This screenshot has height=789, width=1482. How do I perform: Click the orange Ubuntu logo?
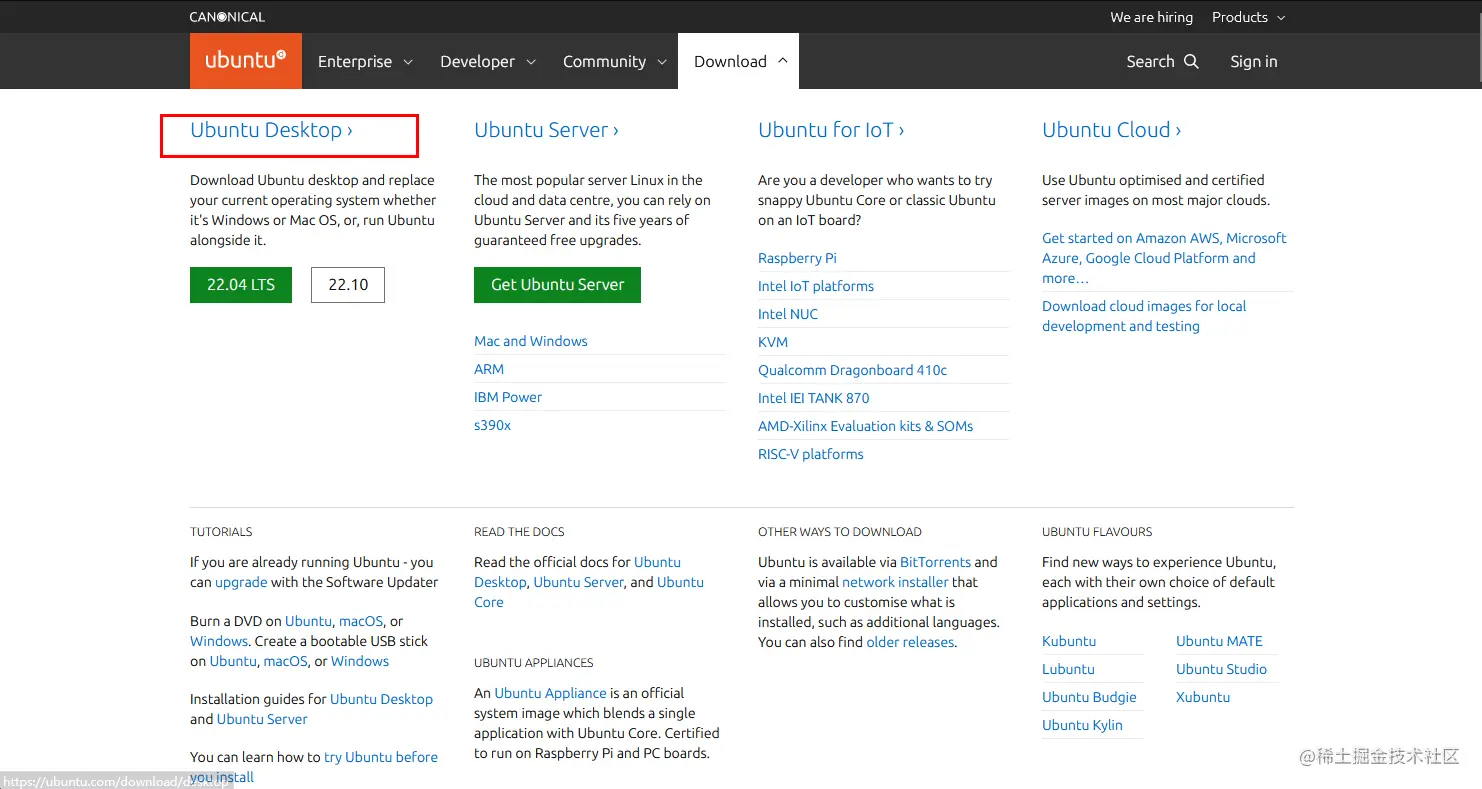[246, 61]
